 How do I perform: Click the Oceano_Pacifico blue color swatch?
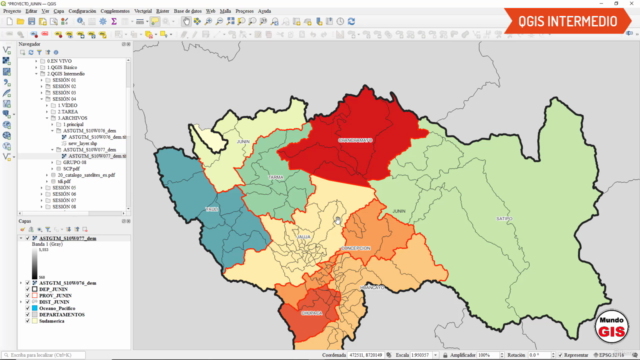tap(35, 308)
